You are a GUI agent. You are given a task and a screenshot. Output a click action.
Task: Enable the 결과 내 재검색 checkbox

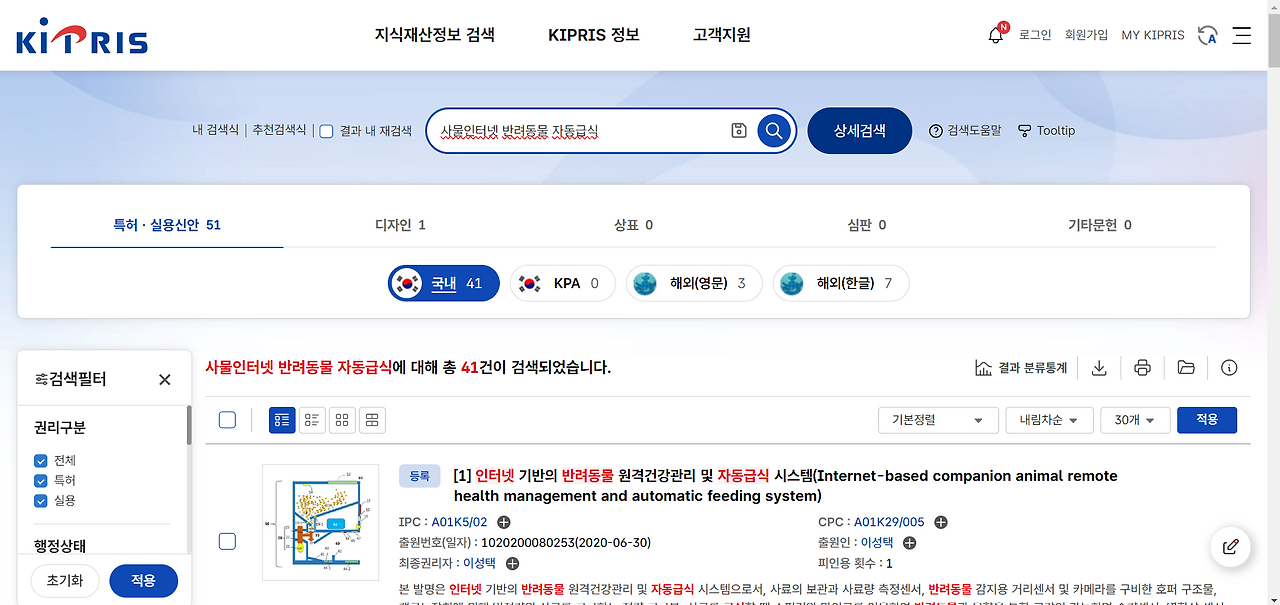coord(327,130)
